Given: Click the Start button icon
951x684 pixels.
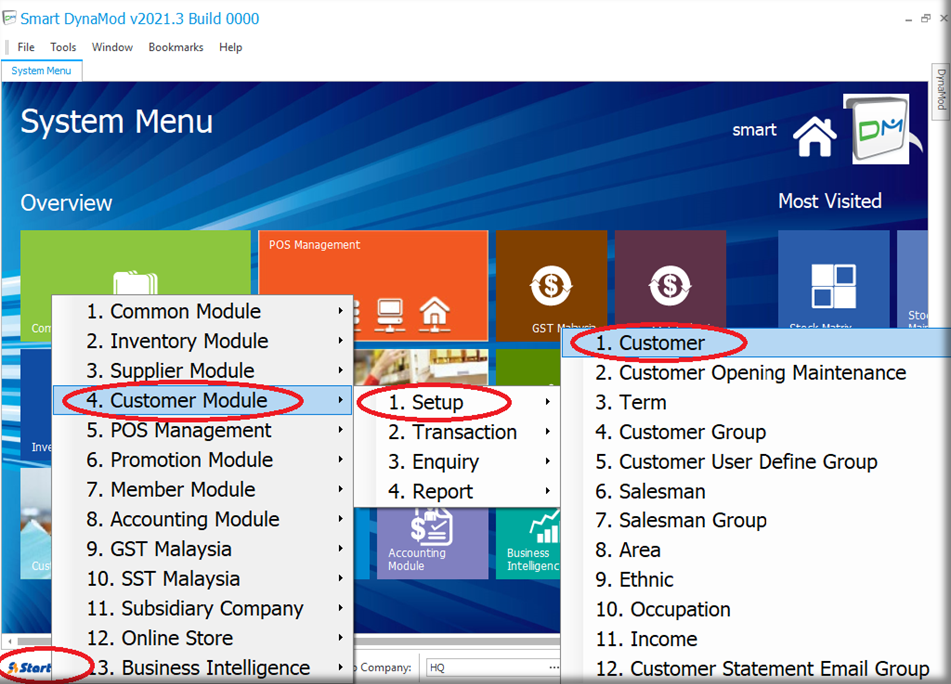Looking at the screenshot, I should click(30, 667).
